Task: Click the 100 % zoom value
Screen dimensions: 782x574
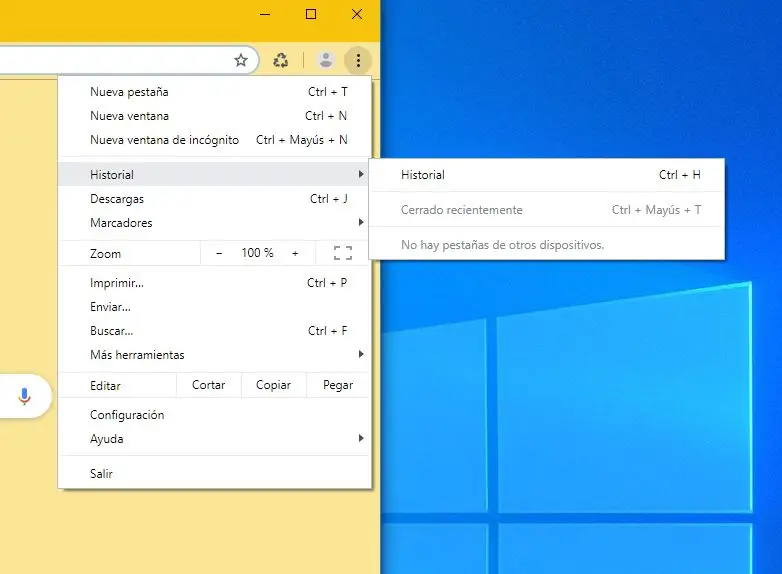Action: [x=257, y=253]
